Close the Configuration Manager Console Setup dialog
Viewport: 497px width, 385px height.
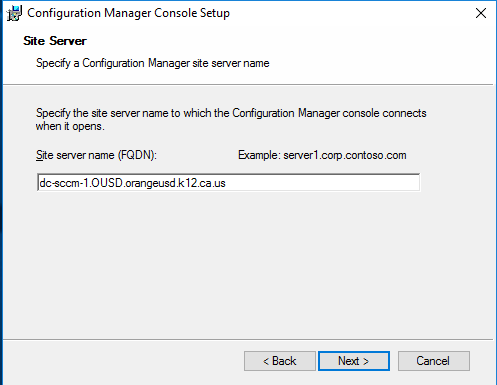(481, 13)
